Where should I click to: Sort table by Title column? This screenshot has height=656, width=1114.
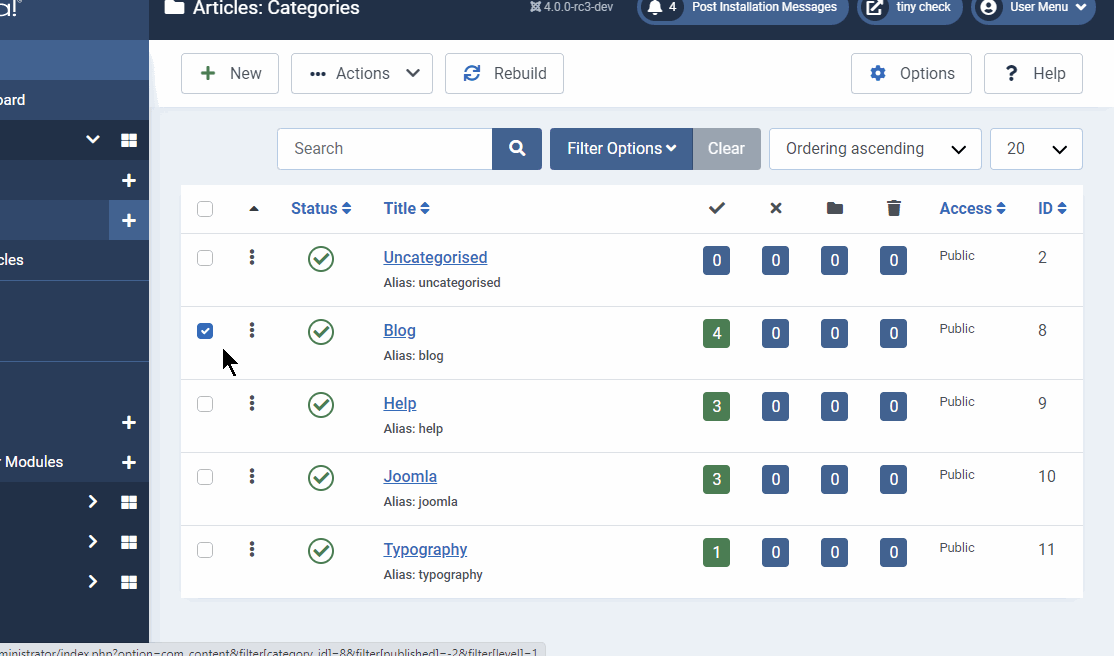[x=406, y=208]
